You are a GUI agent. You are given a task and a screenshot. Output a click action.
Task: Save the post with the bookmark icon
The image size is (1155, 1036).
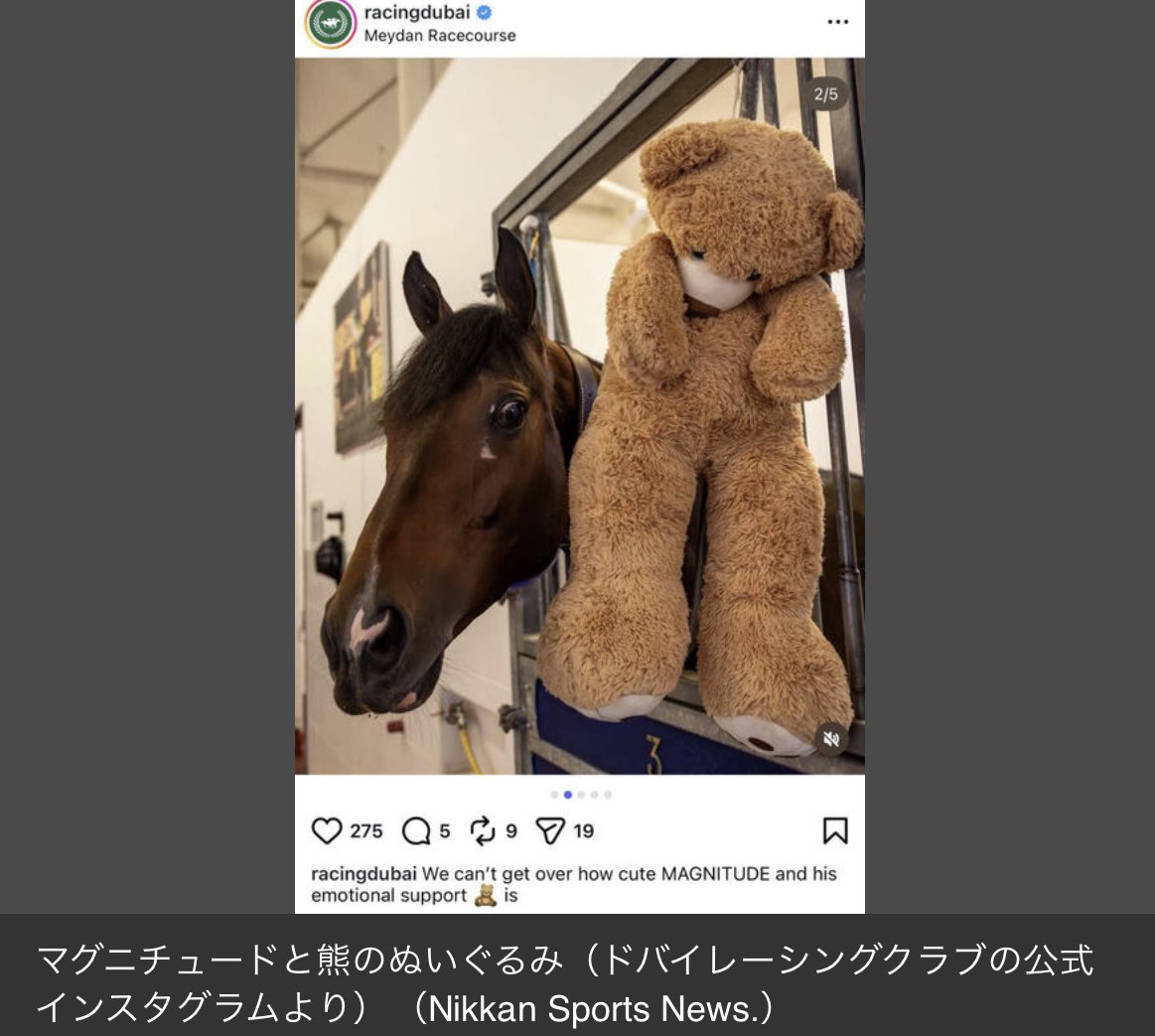click(834, 830)
